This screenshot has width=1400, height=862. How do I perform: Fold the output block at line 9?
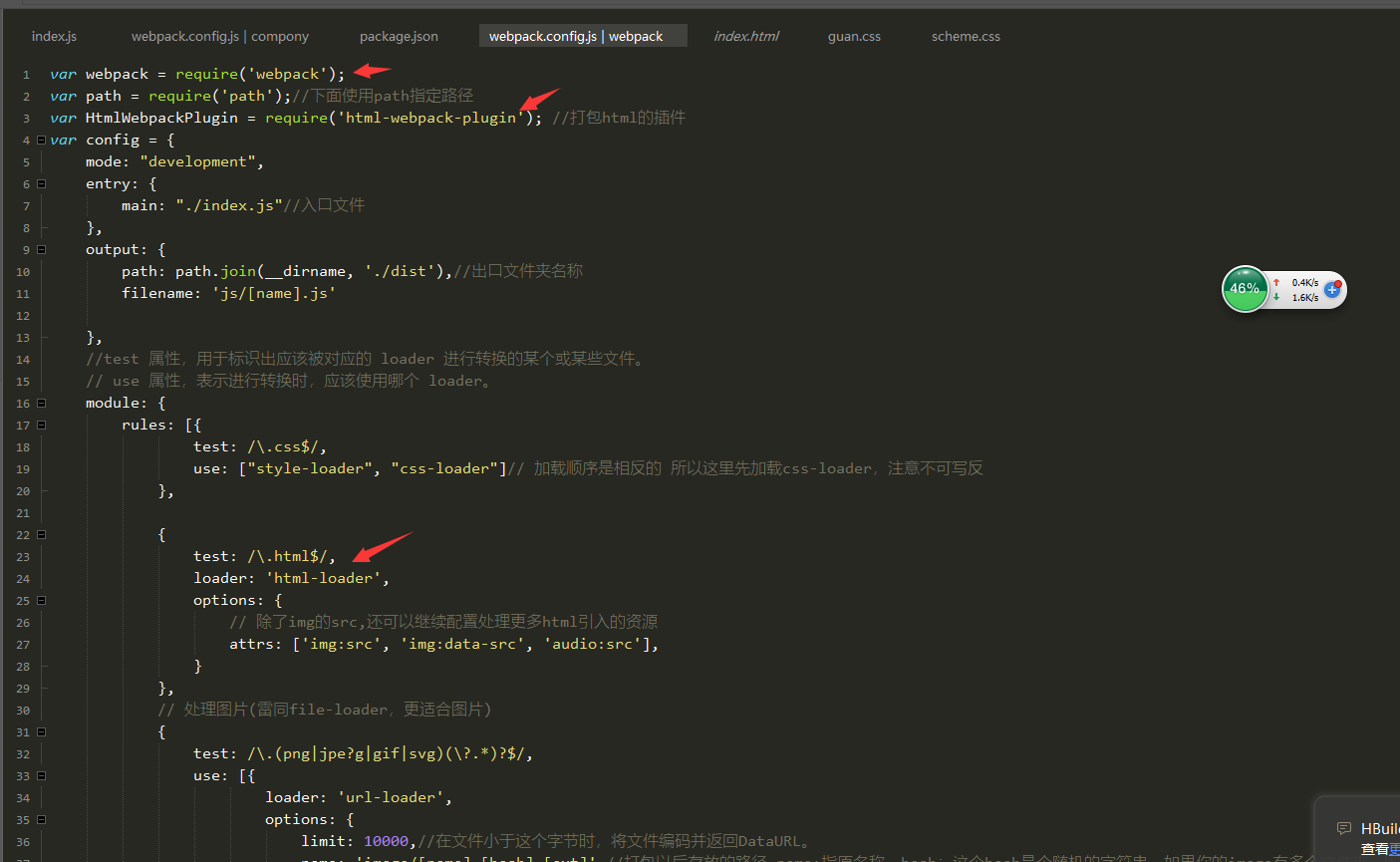41,249
